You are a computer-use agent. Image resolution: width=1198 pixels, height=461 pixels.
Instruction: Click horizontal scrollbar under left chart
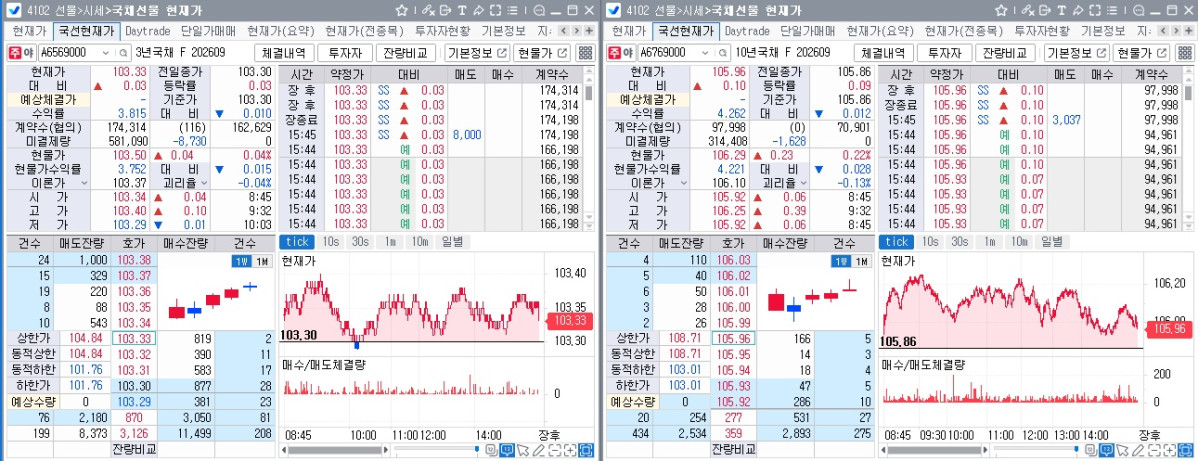336,450
